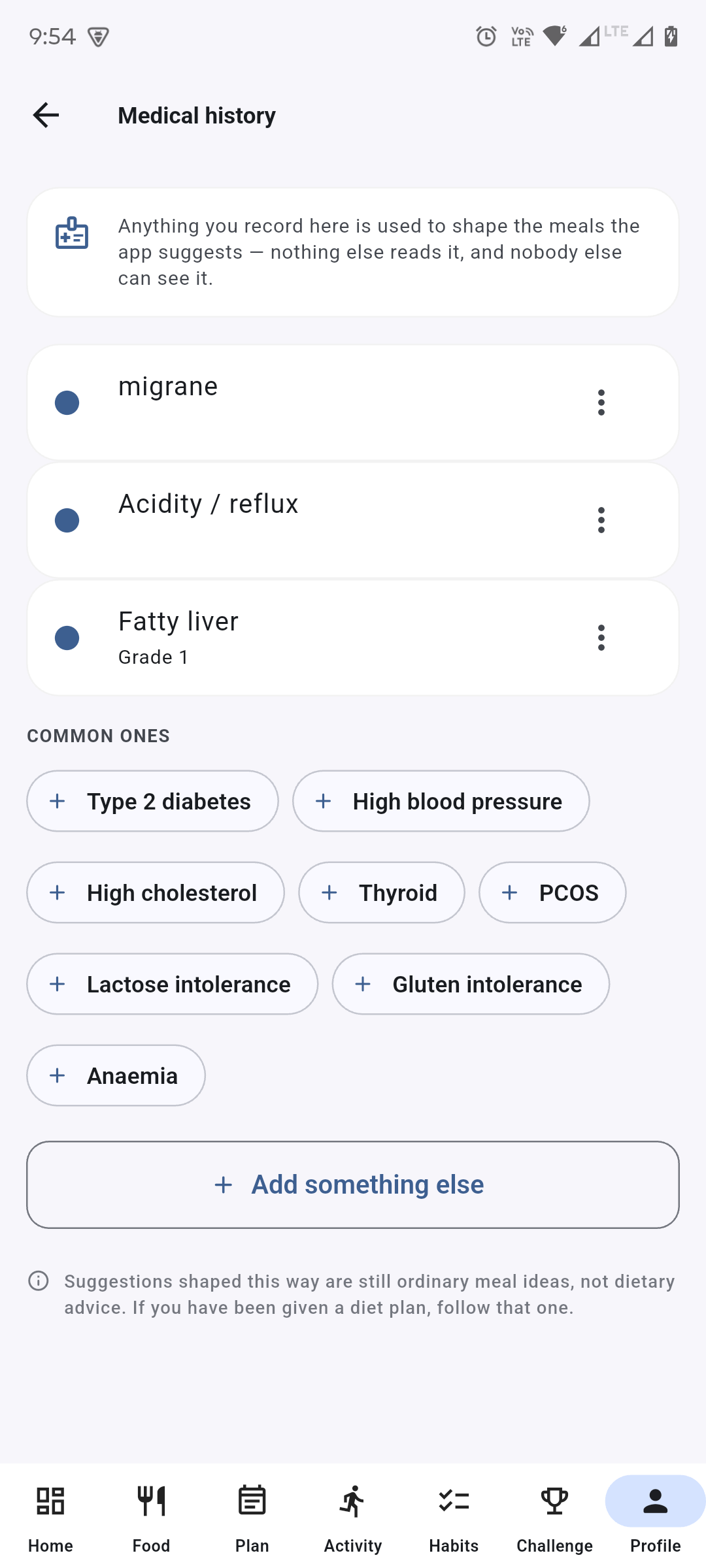Screen dimensions: 706x1568
Task: Open three-dot menu for migrane
Action: pyautogui.click(x=601, y=402)
